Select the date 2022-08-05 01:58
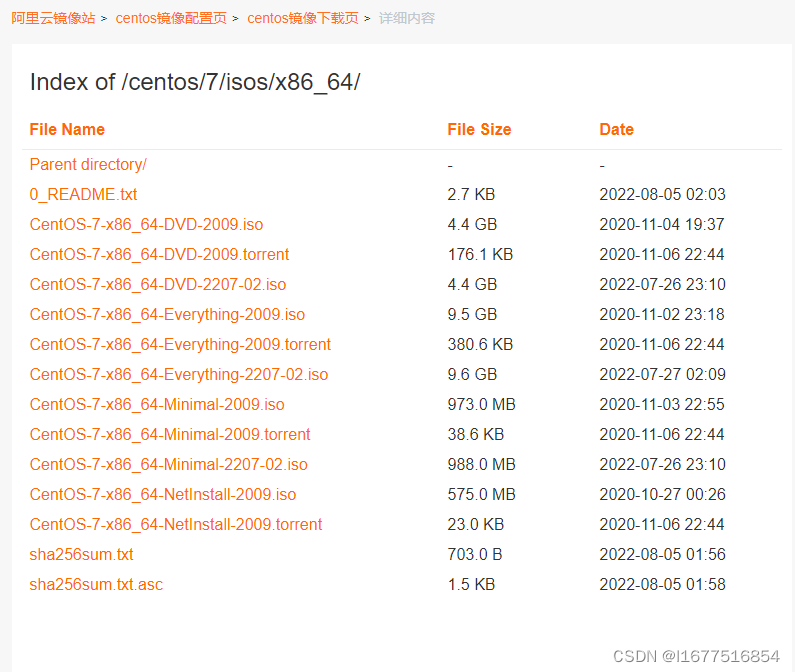This screenshot has width=795, height=672. (x=662, y=584)
